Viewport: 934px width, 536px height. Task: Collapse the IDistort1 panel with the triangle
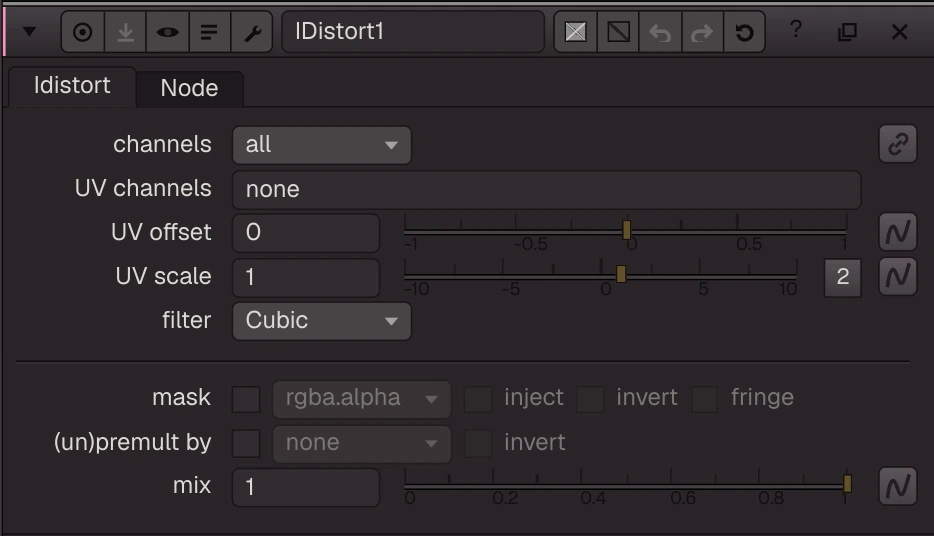(x=29, y=32)
